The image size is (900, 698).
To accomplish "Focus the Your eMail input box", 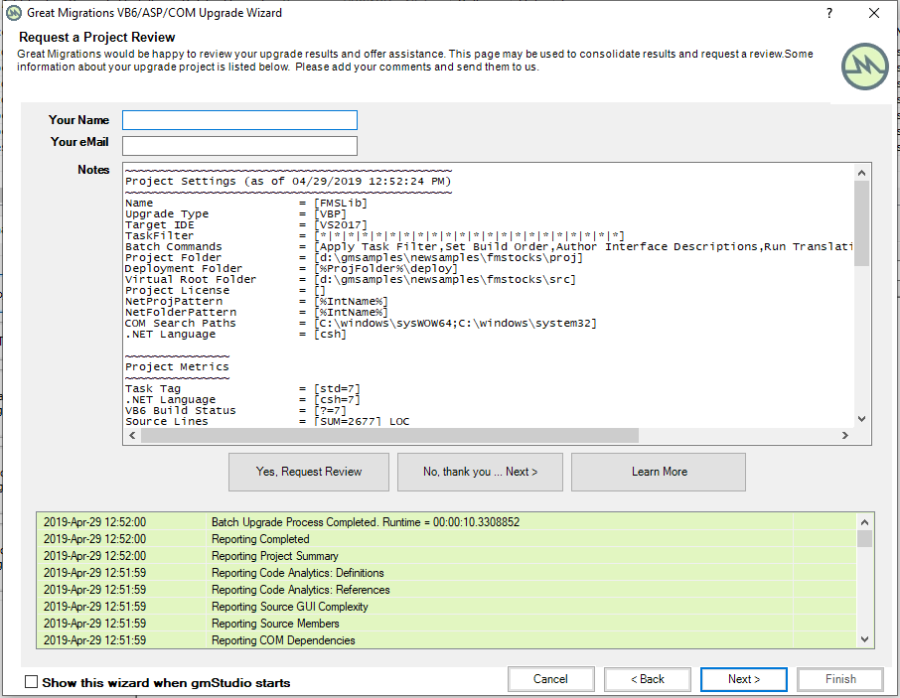I will [x=239, y=146].
